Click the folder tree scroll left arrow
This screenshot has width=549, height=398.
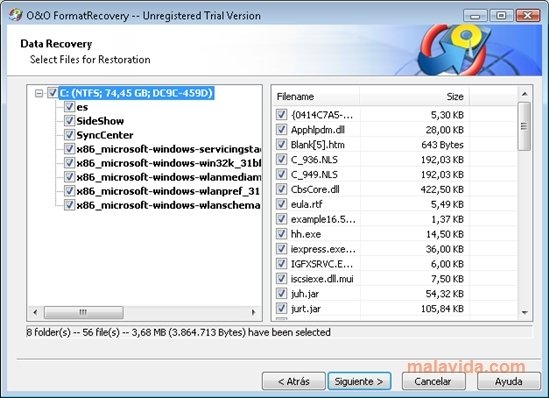pyautogui.click(x=35, y=312)
